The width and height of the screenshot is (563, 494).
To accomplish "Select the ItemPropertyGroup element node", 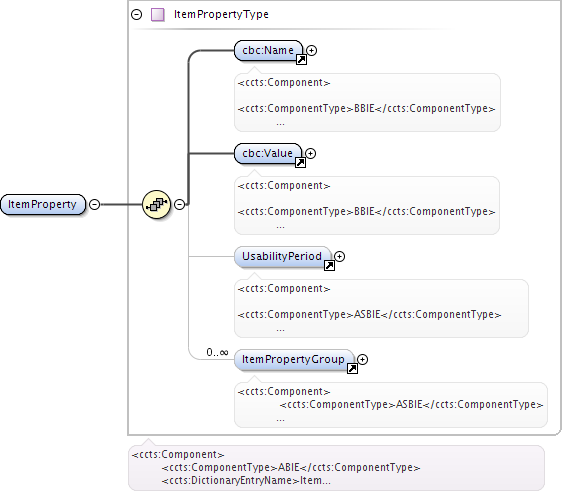I will [294, 360].
